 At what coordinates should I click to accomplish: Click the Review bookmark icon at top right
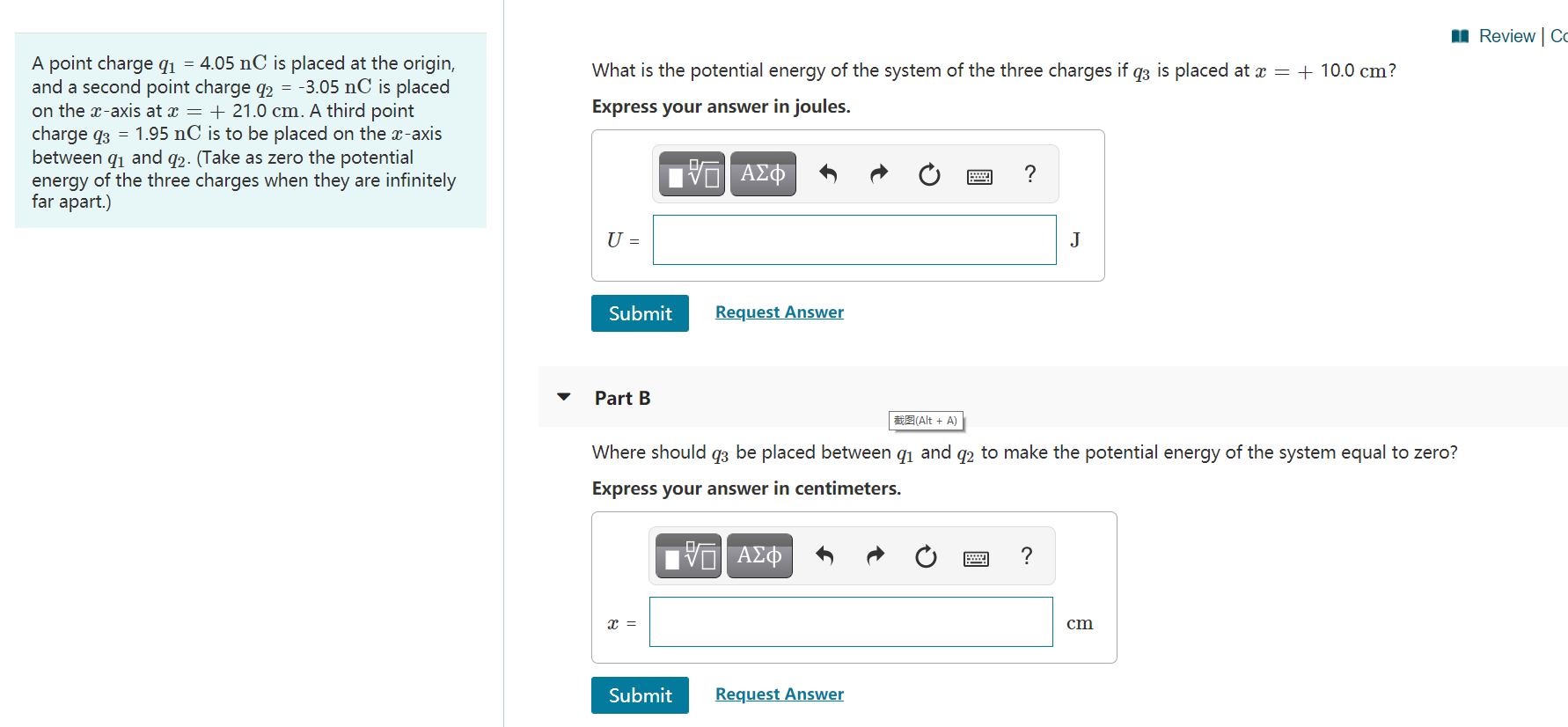pos(1459,35)
